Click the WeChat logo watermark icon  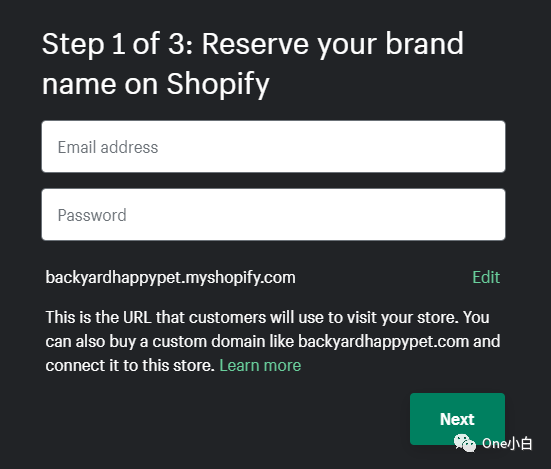click(x=465, y=443)
